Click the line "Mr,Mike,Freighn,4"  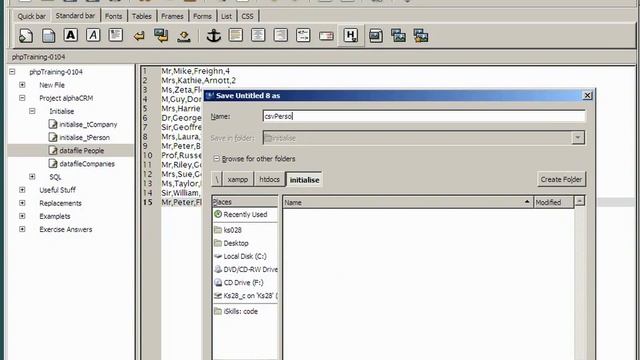click(195, 71)
